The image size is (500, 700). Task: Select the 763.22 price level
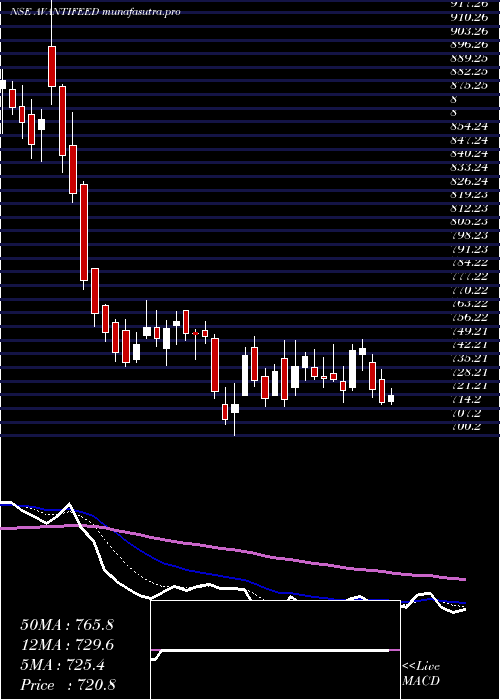[469, 304]
